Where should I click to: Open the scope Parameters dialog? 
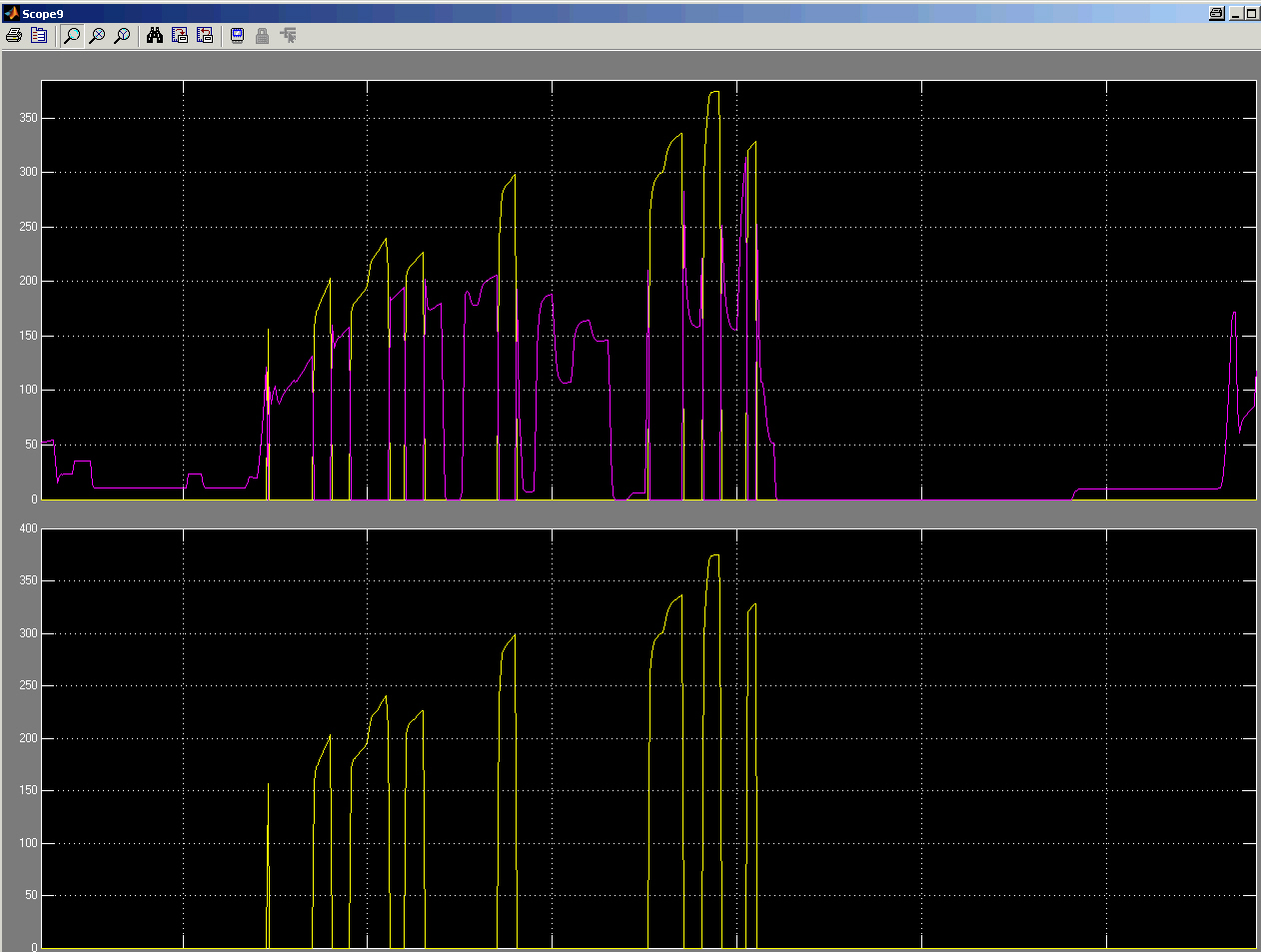[39, 36]
